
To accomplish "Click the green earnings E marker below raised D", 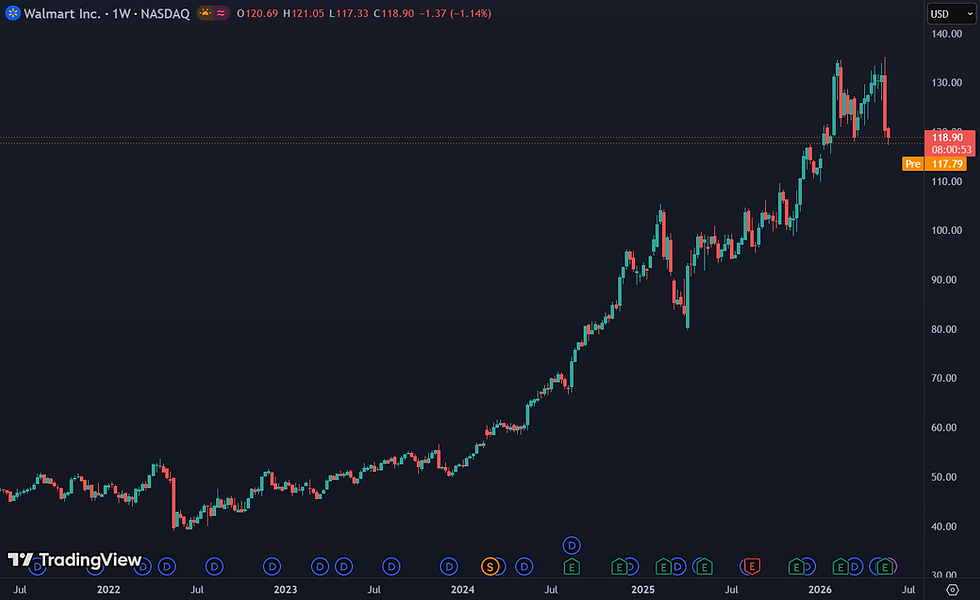I will pos(572,567).
